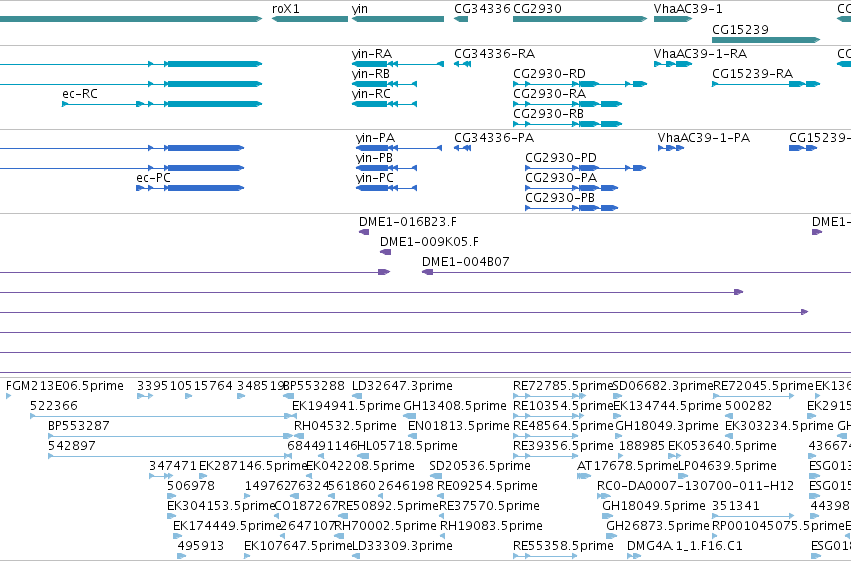The width and height of the screenshot is (851, 561).
Task: Click EST EK304153.5prime
Action: click(x=172, y=516)
